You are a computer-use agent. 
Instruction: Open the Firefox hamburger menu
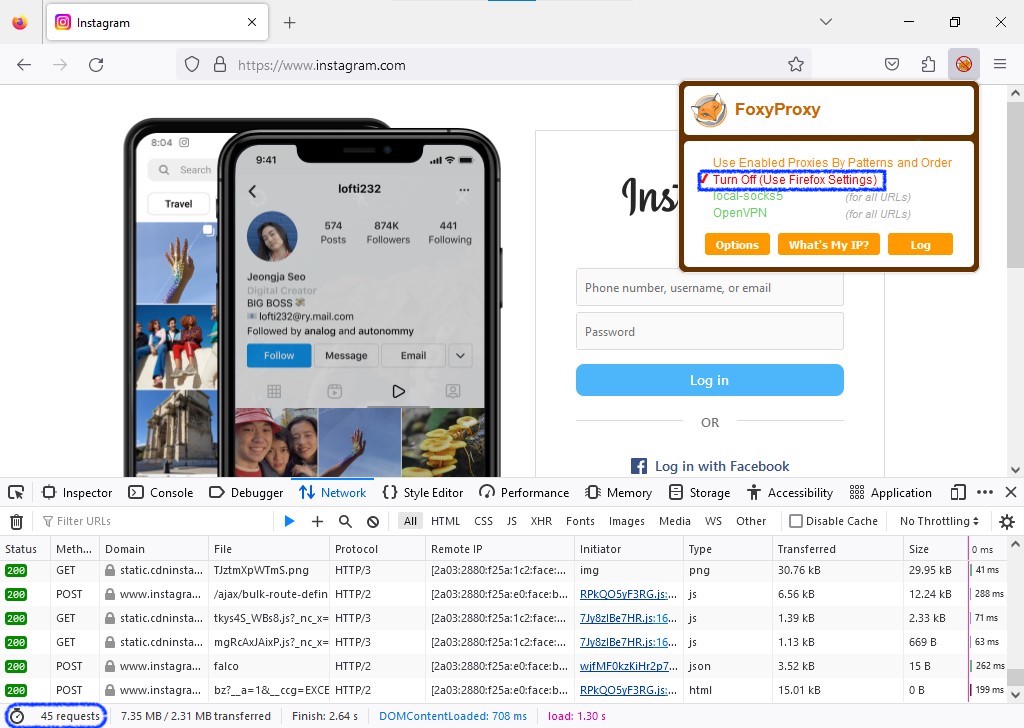pos(1000,64)
